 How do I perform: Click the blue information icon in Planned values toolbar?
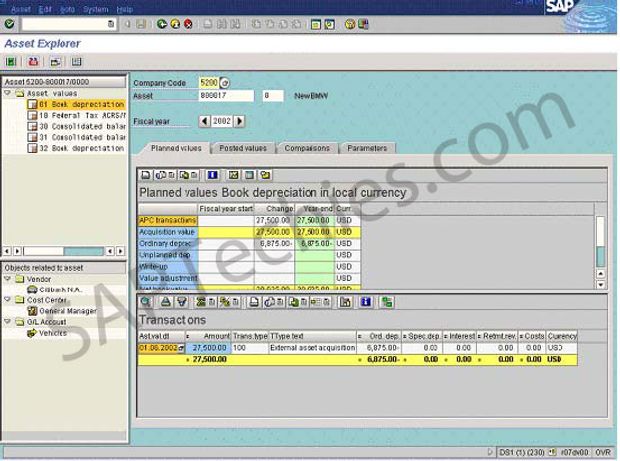click(x=212, y=175)
